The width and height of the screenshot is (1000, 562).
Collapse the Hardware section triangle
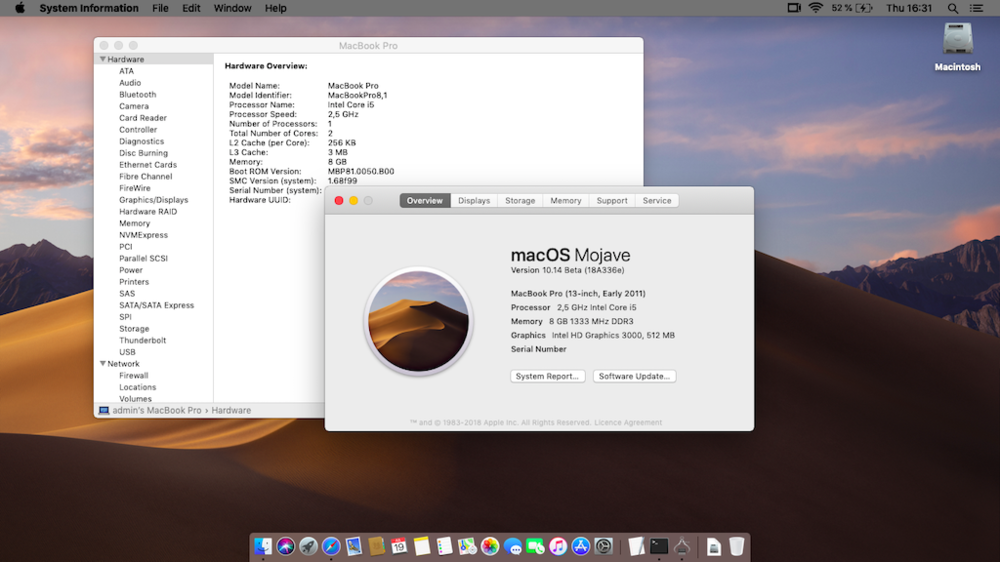[x=103, y=59]
